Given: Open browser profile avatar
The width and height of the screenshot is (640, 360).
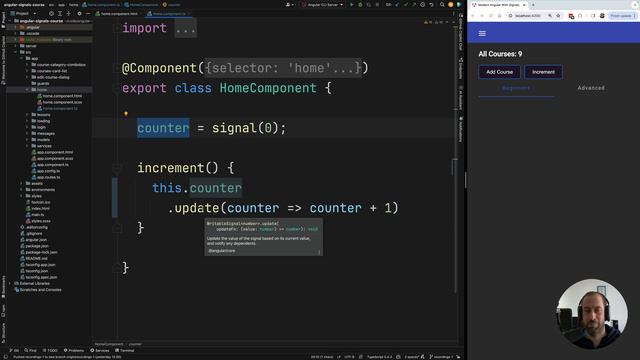Looking at the screenshot, I should click(x=602, y=16).
